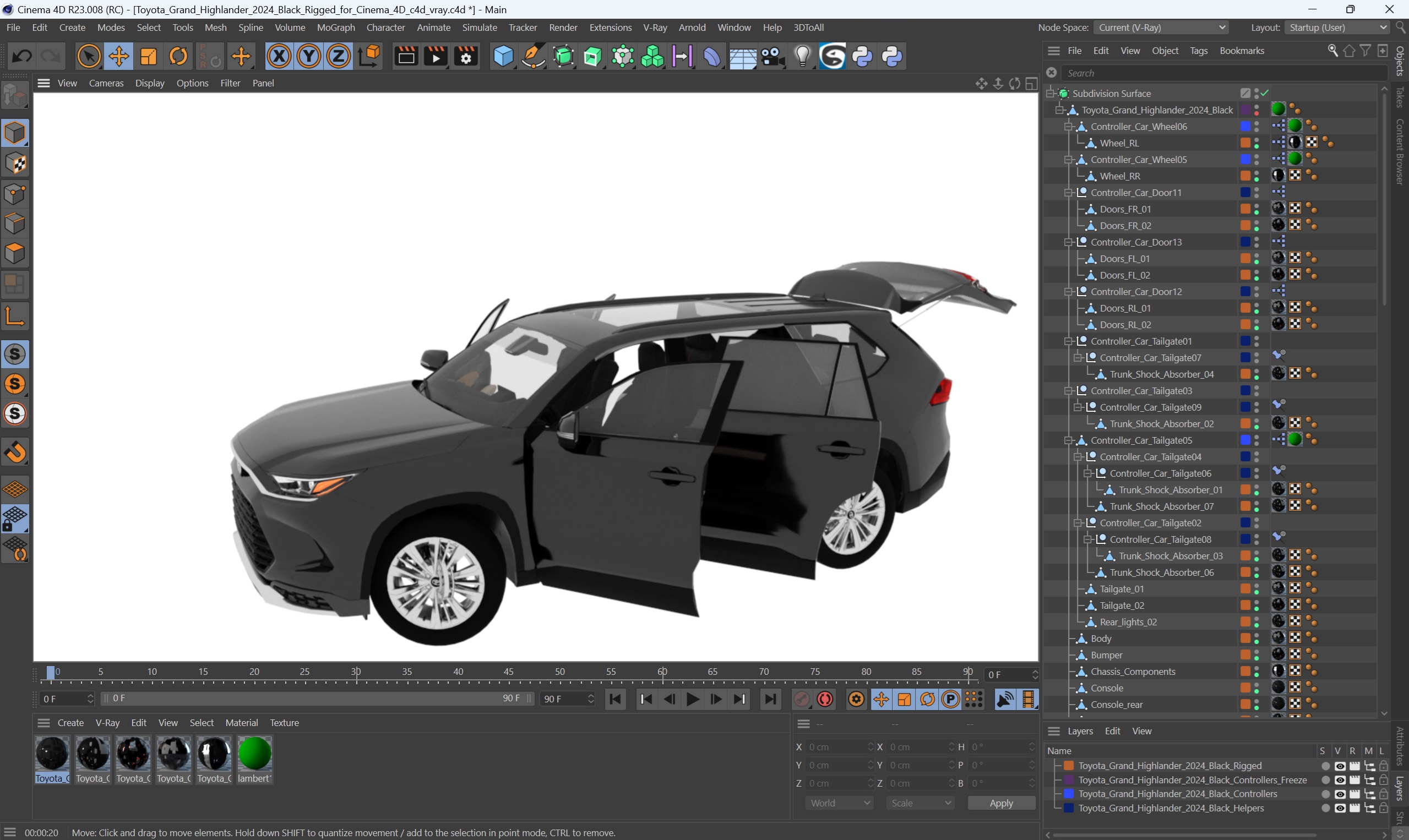Collapse Controller_Car_Door11 tree node
Image resolution: width=1409 pixels, height=840 pixels.
pyautogui.click(x=1068, y=193)
